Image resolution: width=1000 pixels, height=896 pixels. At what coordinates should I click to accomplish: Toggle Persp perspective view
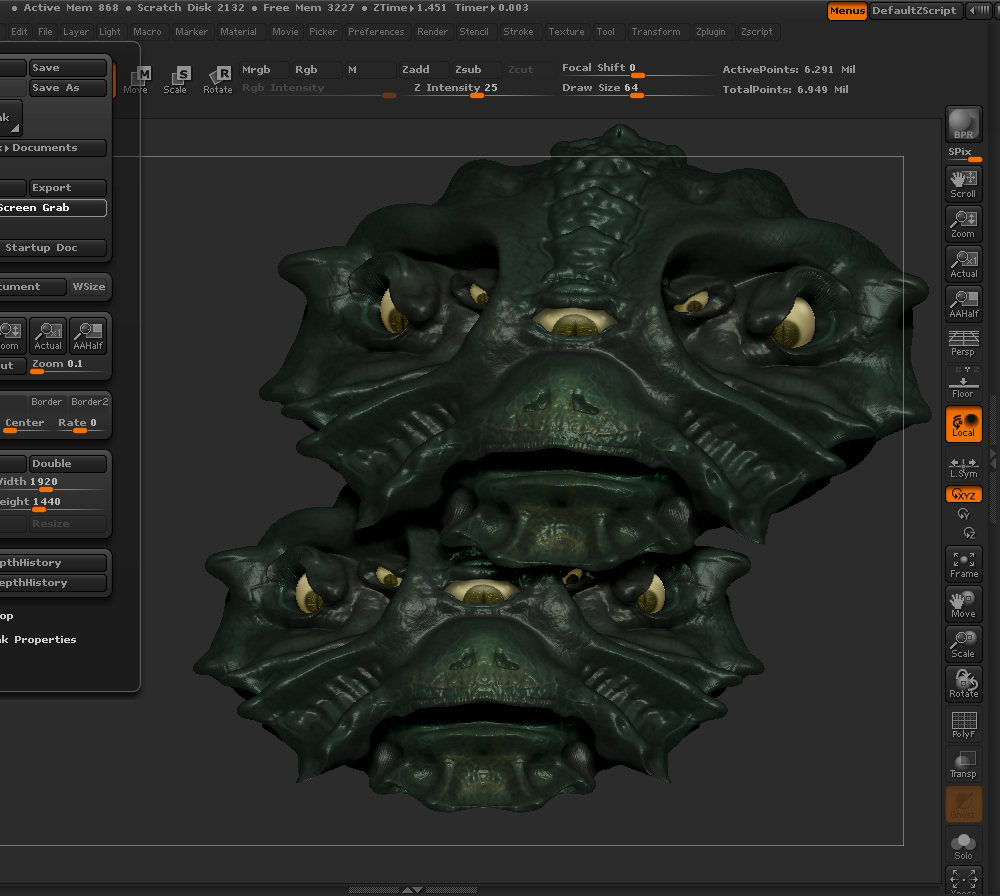963,344
